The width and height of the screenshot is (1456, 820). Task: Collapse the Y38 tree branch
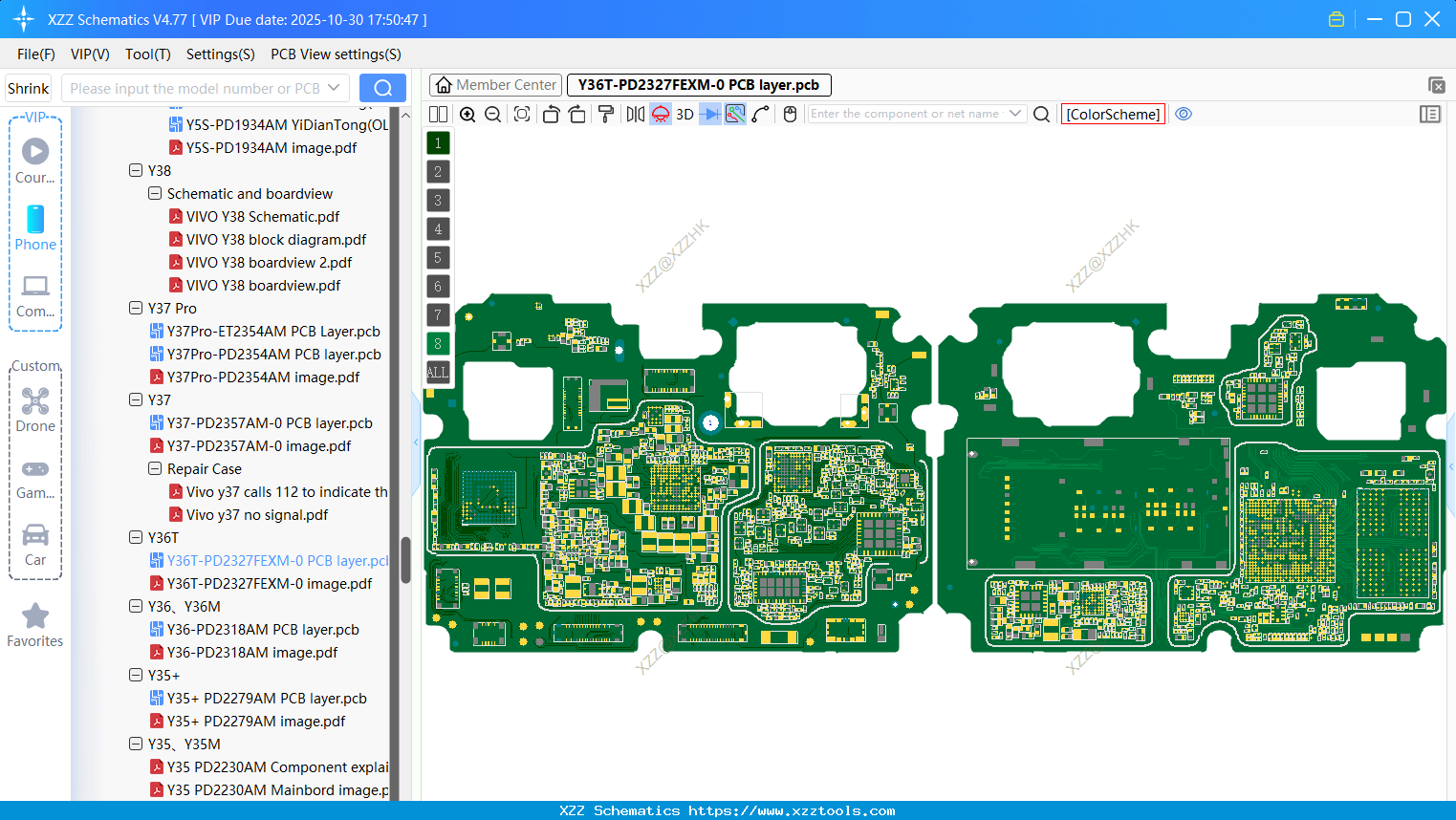coord(136,170)
